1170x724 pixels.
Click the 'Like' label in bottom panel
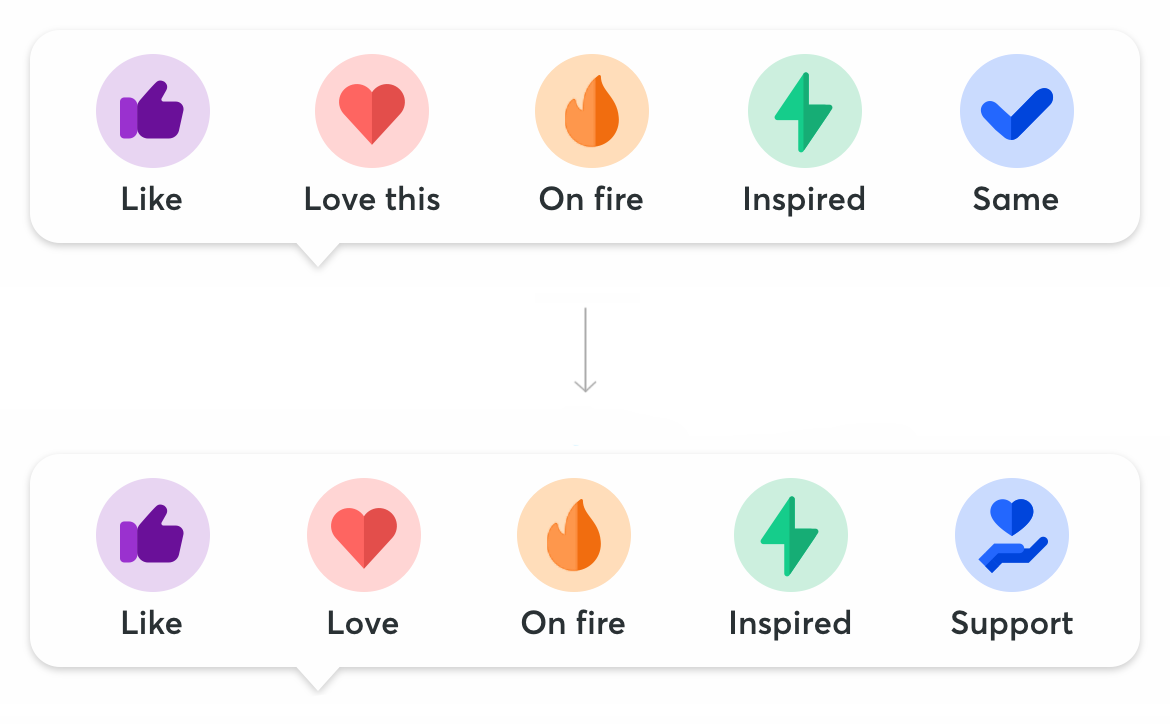[x=151, y=623]
